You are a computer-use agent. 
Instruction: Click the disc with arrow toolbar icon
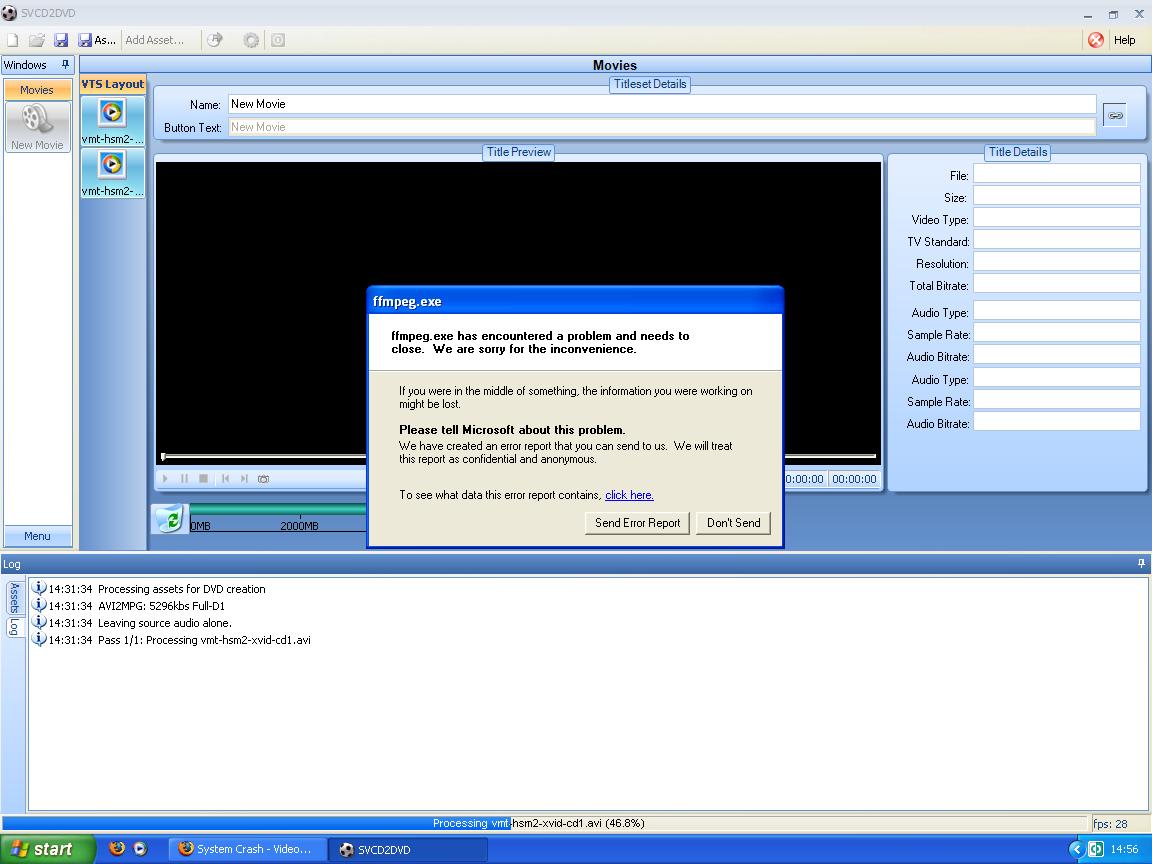pyautogui.click(x=215, y=40)
